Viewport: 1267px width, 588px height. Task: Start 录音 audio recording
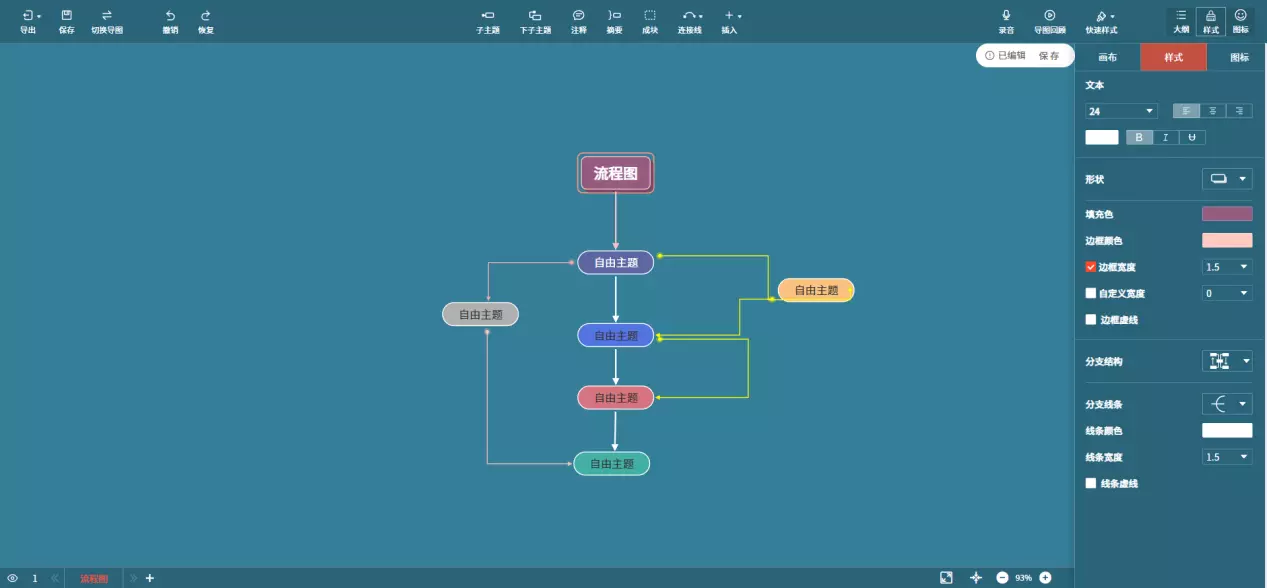pyautogui.click(x=1006, y=16)
